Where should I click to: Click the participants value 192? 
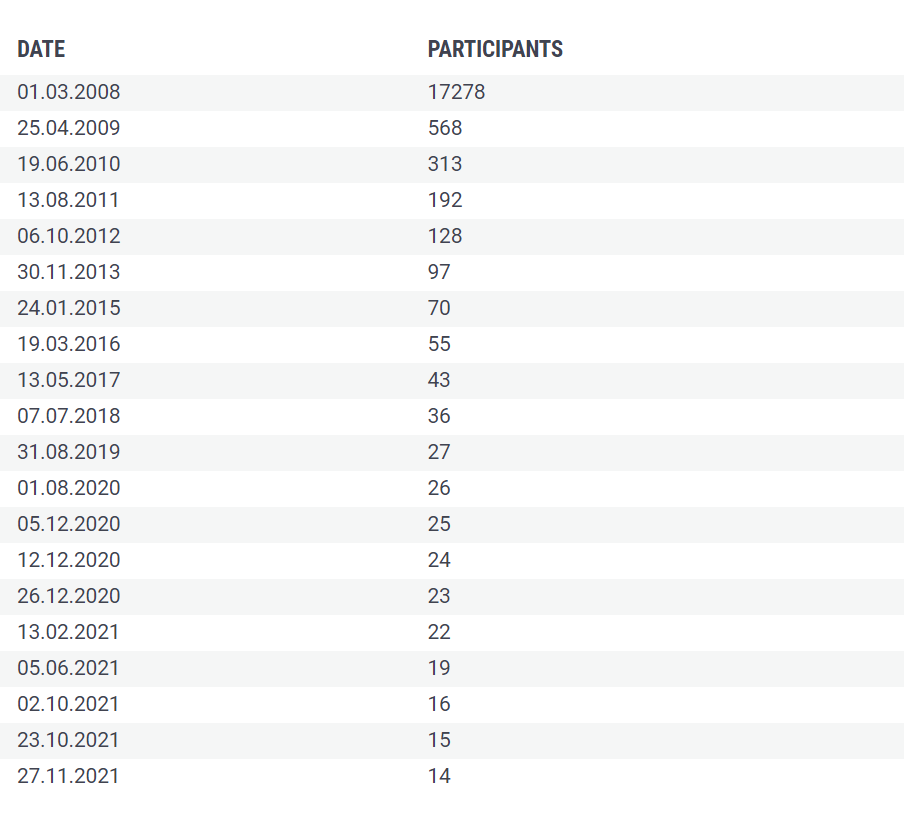[445, 200]
